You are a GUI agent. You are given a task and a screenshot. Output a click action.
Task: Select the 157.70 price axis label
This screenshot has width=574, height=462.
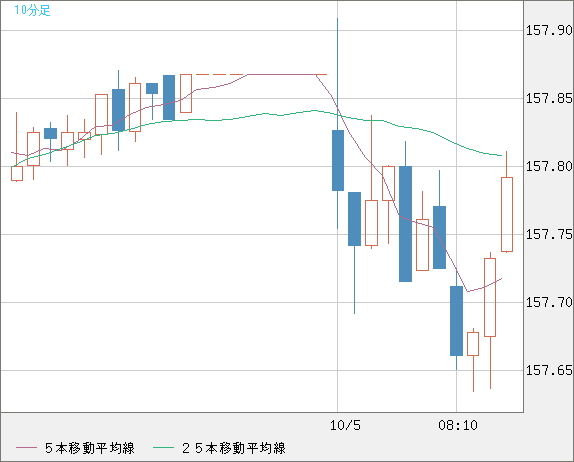pos(549,302)
